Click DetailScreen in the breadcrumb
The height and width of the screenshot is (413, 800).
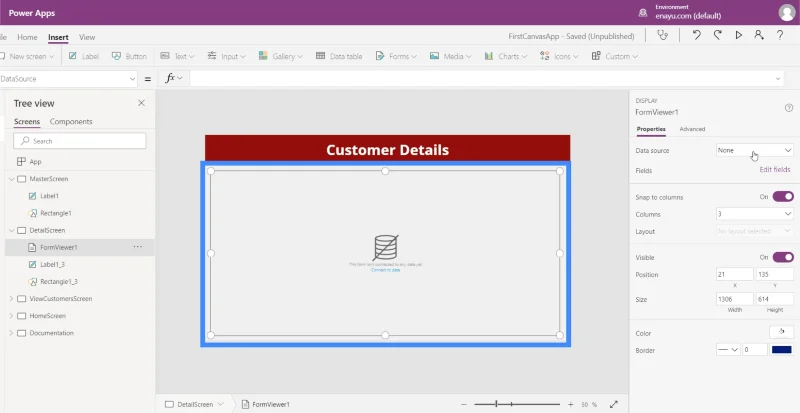pos(194,404)
